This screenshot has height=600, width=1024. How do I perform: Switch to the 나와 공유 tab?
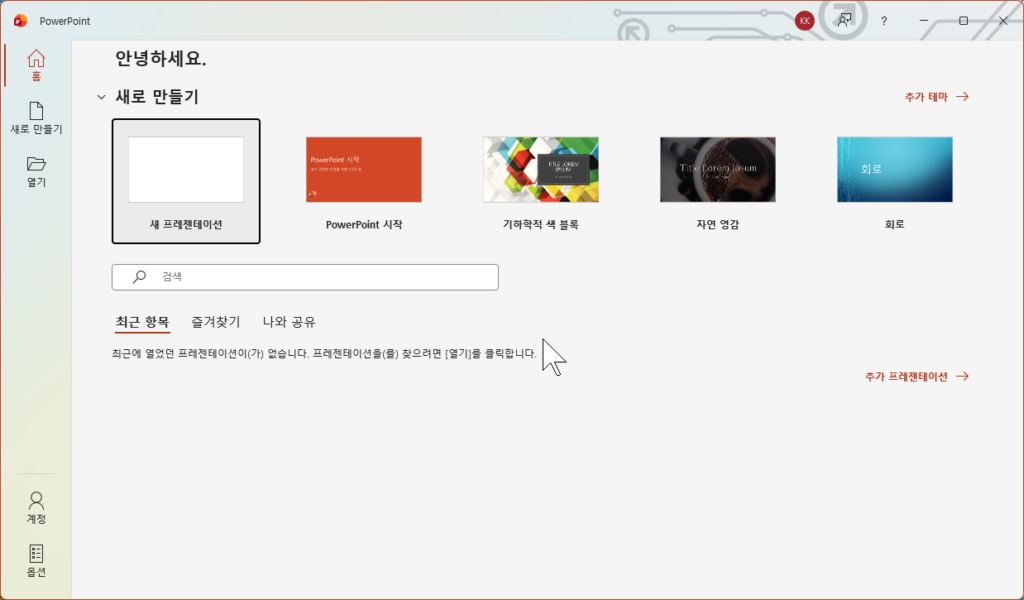tap(289, 322)
